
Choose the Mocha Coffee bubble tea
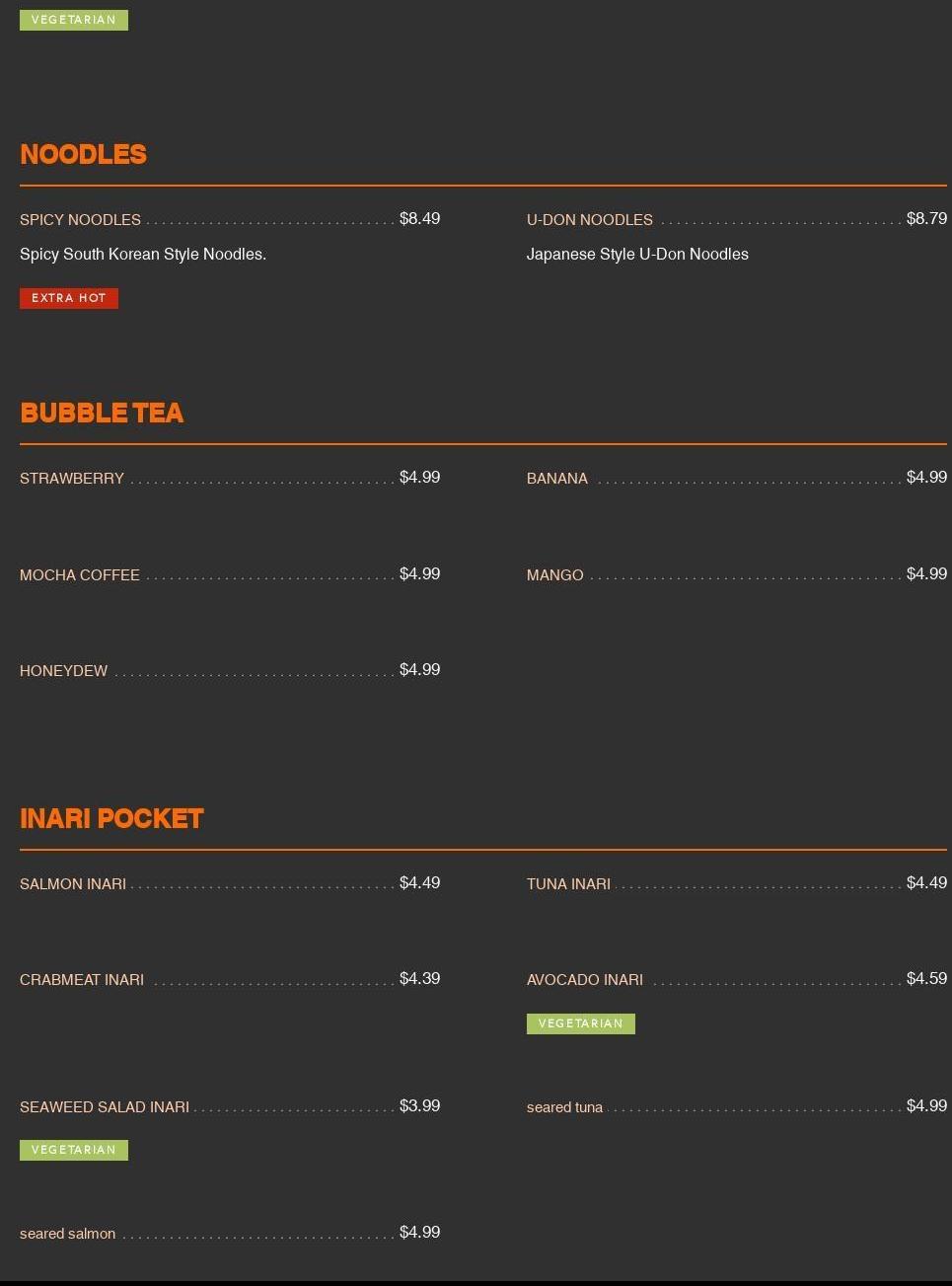80,575
